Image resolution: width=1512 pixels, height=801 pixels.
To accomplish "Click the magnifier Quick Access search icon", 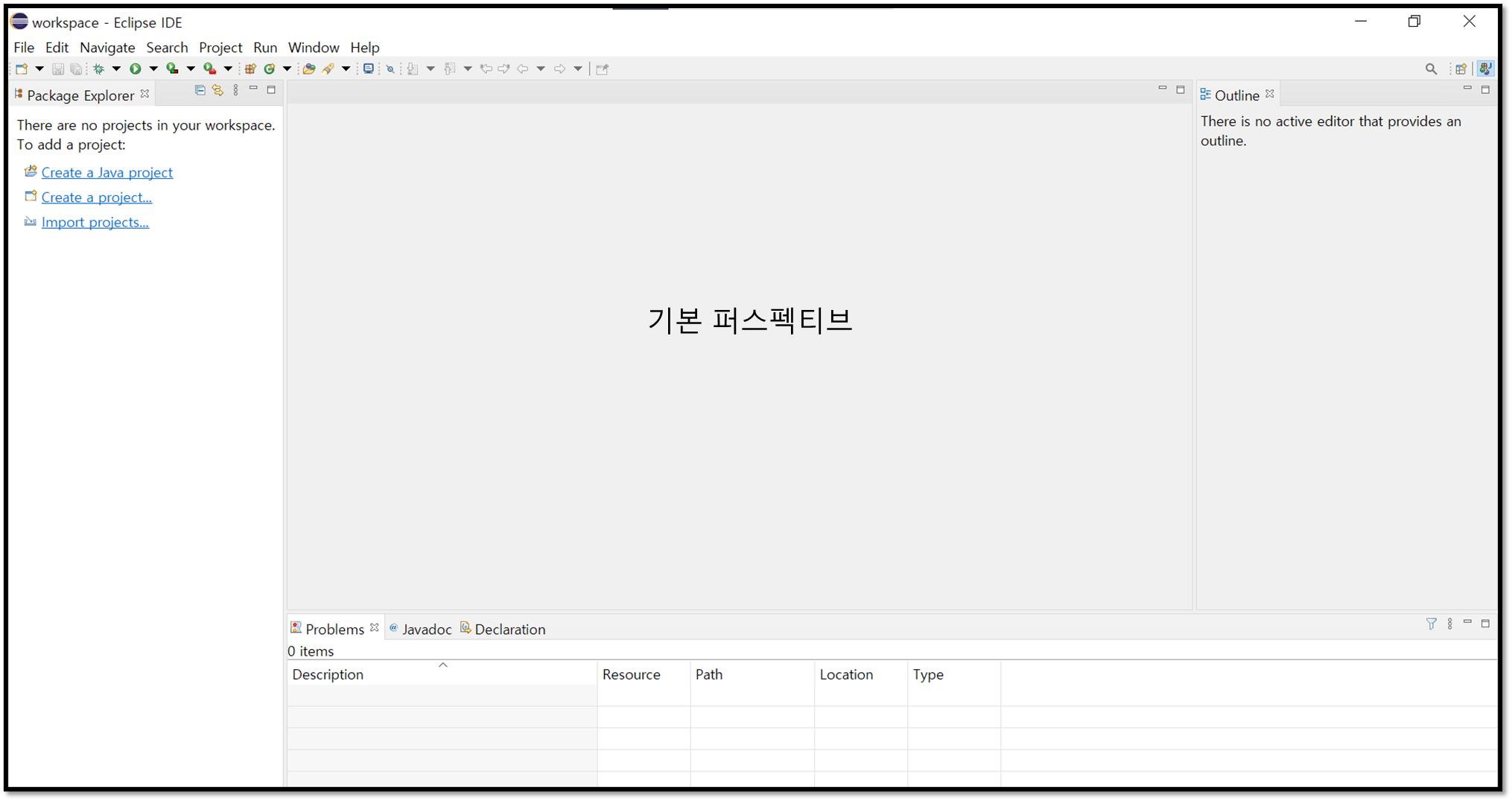I will [x=1431, y=69].
